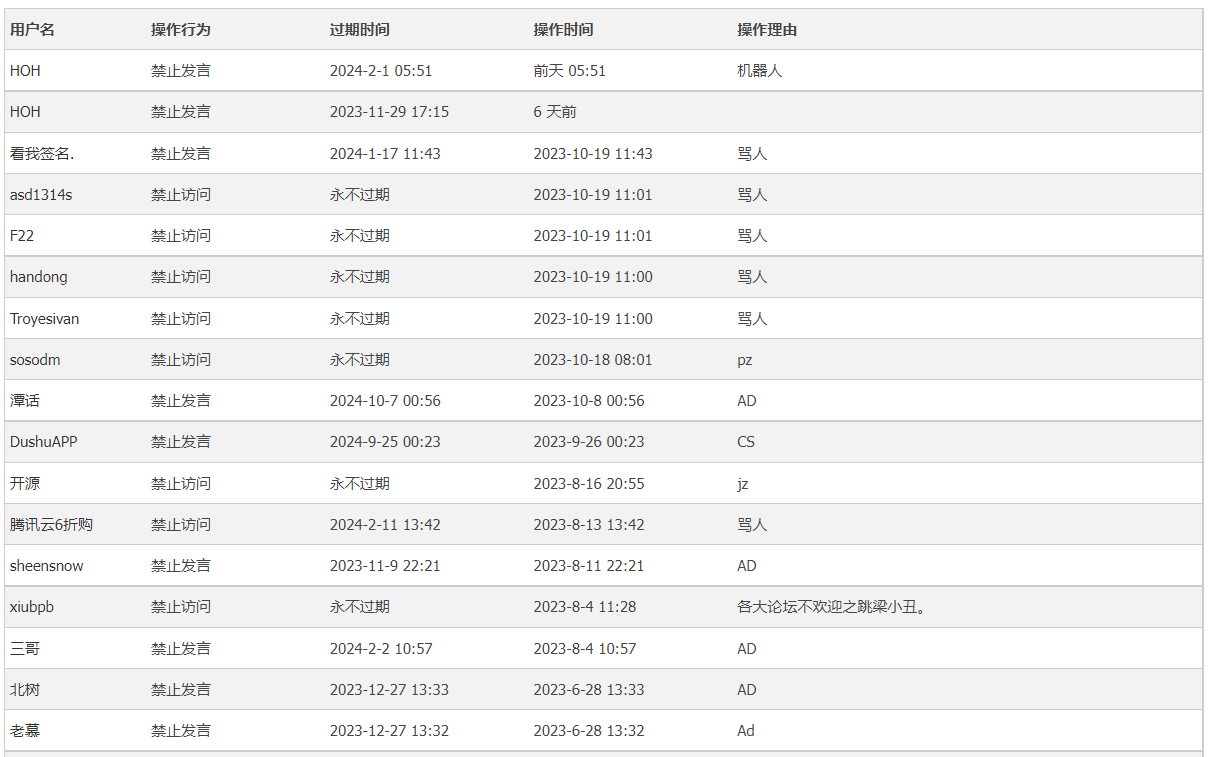
Task: Click the 用户名 column header
Action: [32, 30]
